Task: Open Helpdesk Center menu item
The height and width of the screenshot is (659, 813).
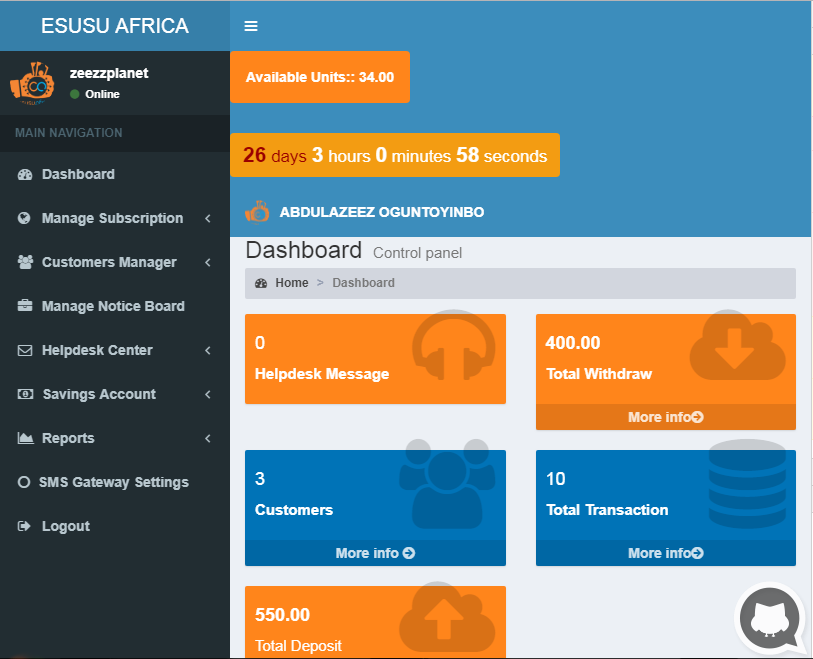Action: coord(115,350)
